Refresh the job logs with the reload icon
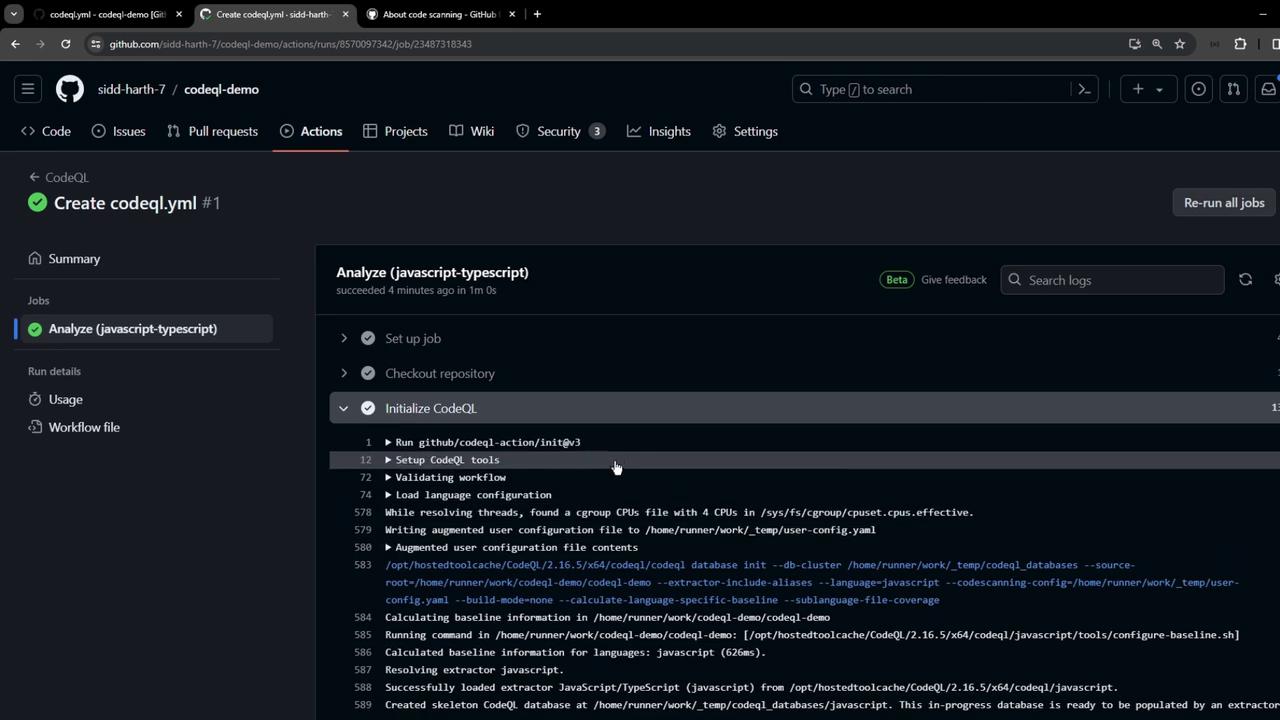This screenshot has width=1280, height=720. coord(1245,280)
